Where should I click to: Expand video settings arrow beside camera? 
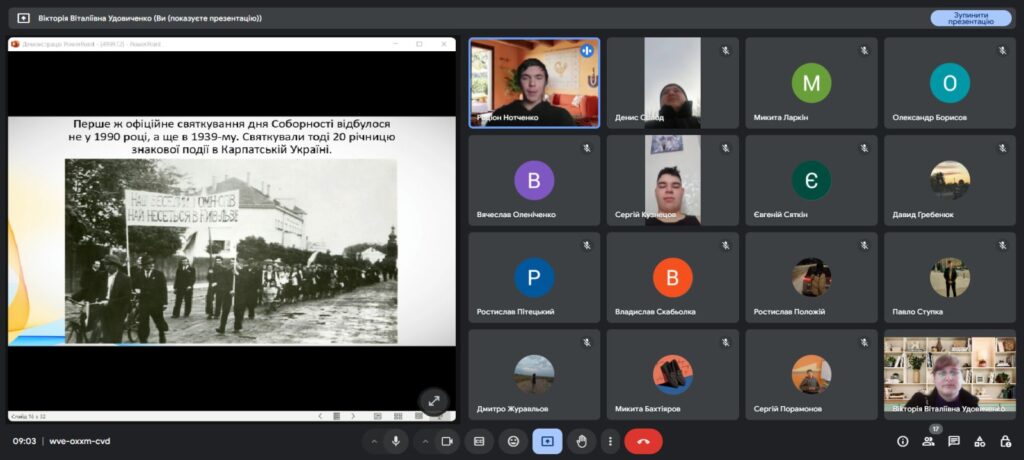coord(425,441)
